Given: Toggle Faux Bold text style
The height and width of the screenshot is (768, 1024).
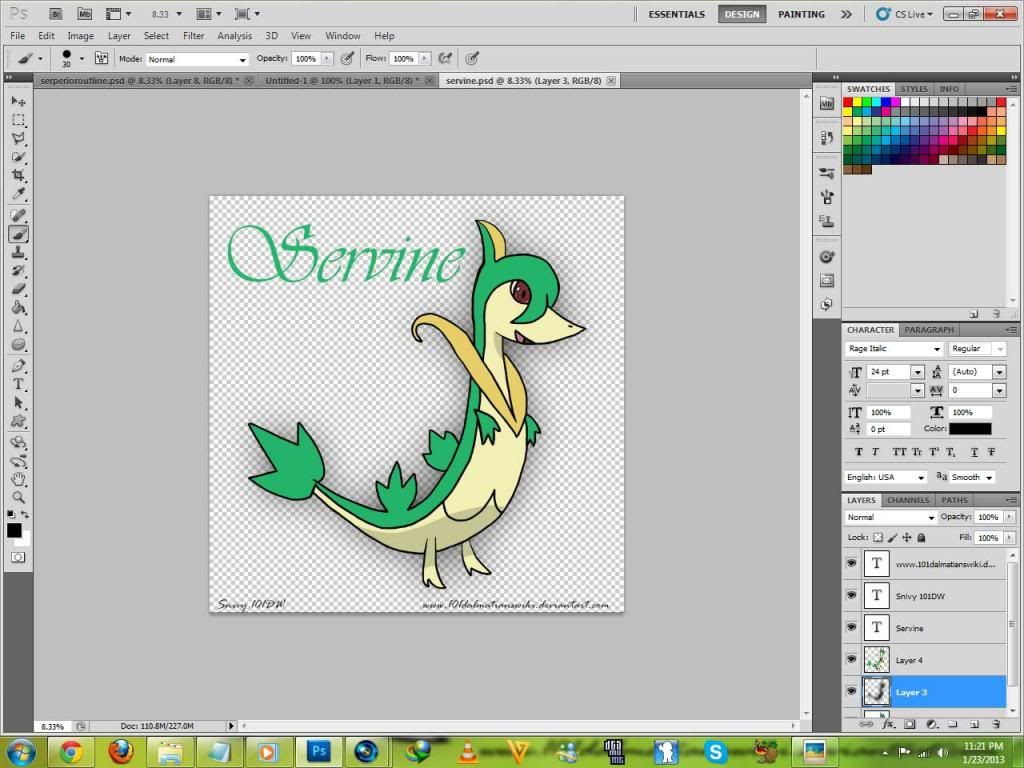Looking at the screenshot, I should 858,452.
